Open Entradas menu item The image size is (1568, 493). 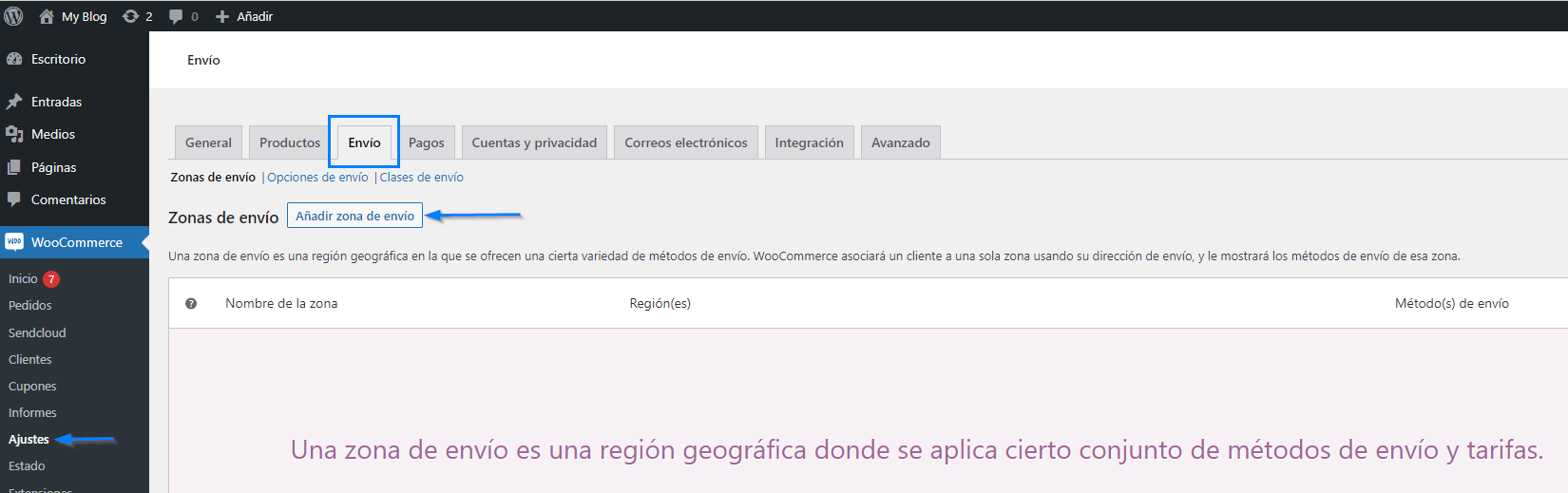(x=56, y=102)
